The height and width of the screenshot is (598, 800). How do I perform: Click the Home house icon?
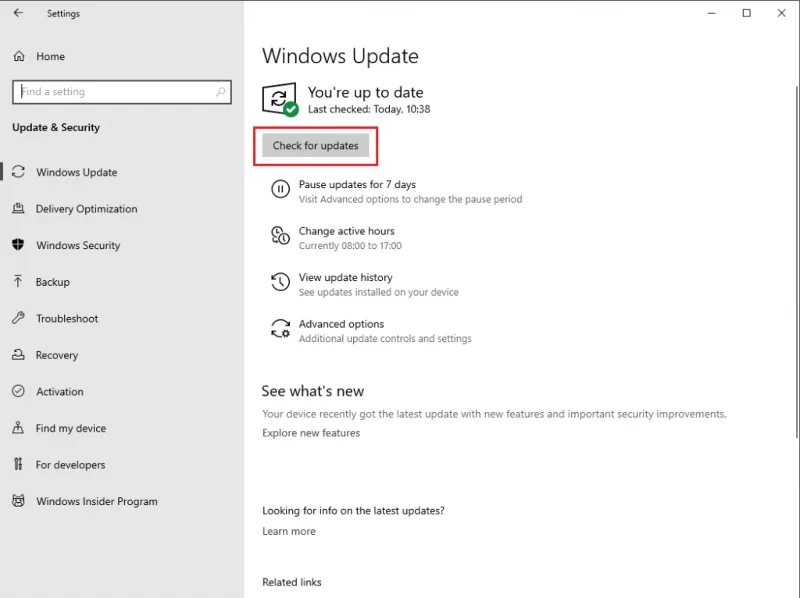(19, 56)
